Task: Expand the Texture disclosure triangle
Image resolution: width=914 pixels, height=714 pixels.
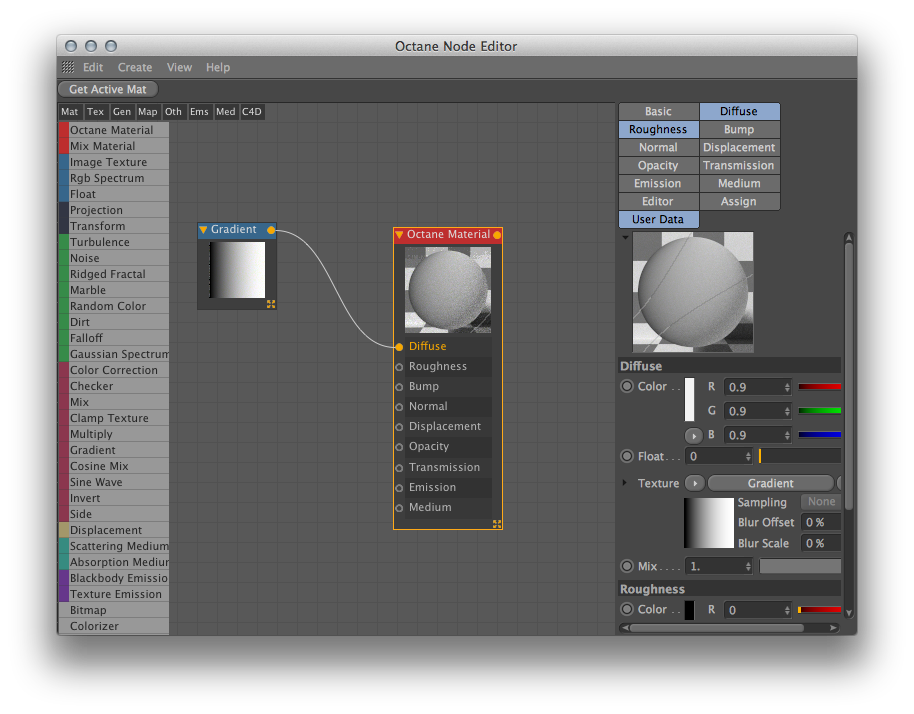Action: [624, 483]
